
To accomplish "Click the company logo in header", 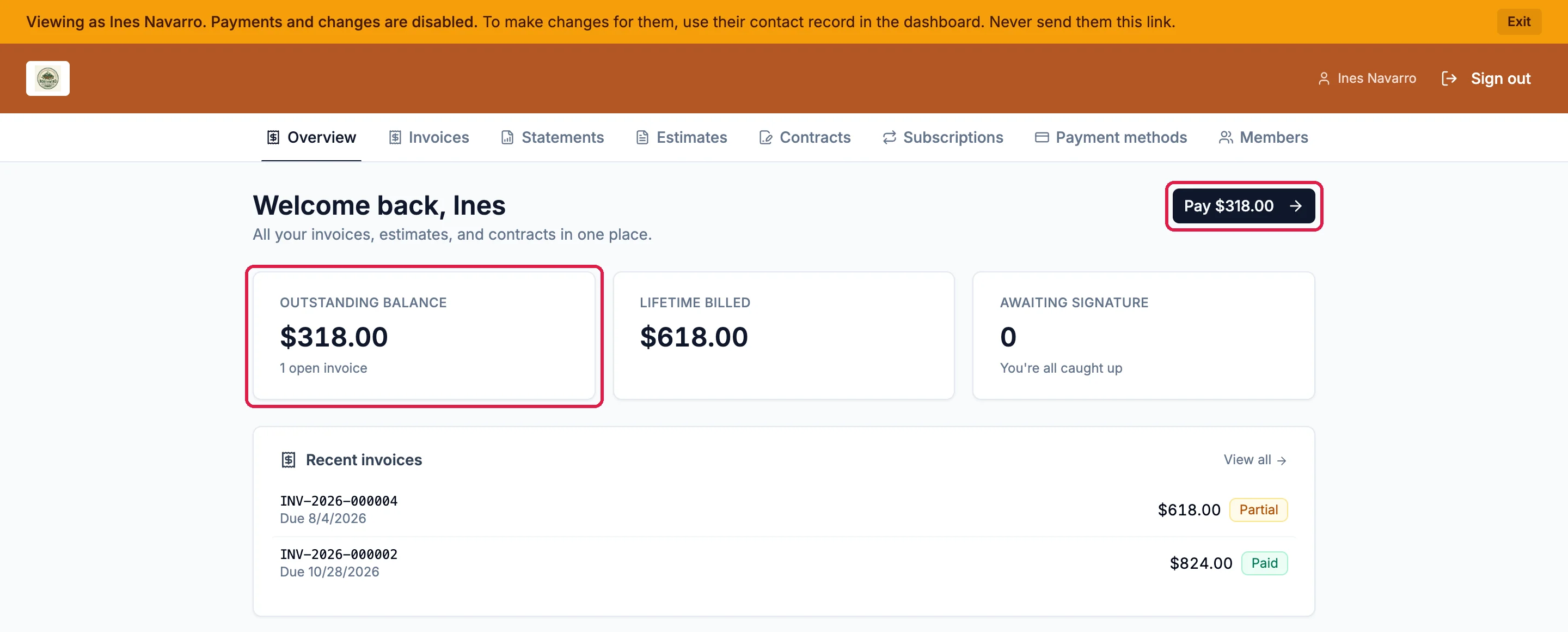I will (x=47, y=78).
